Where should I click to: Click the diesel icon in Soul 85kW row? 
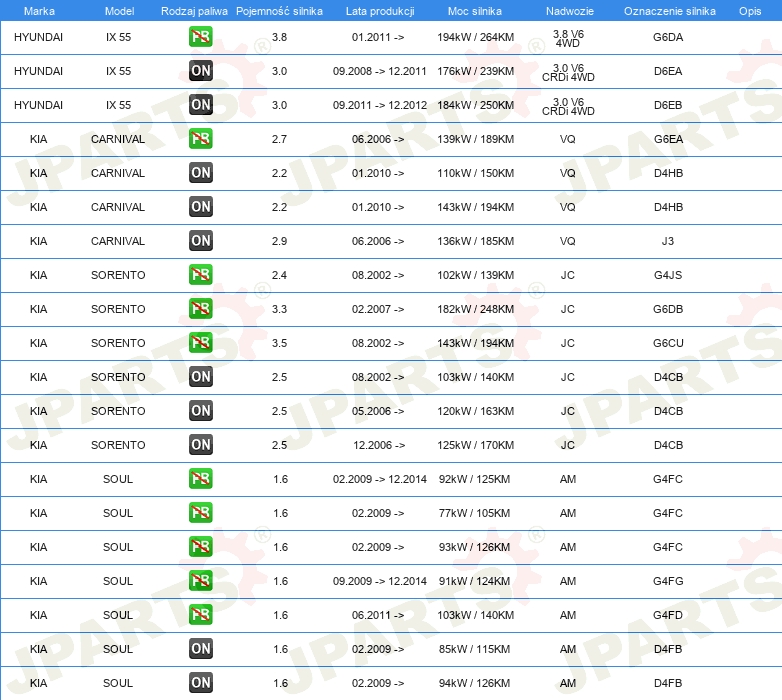tap(200, 649)
